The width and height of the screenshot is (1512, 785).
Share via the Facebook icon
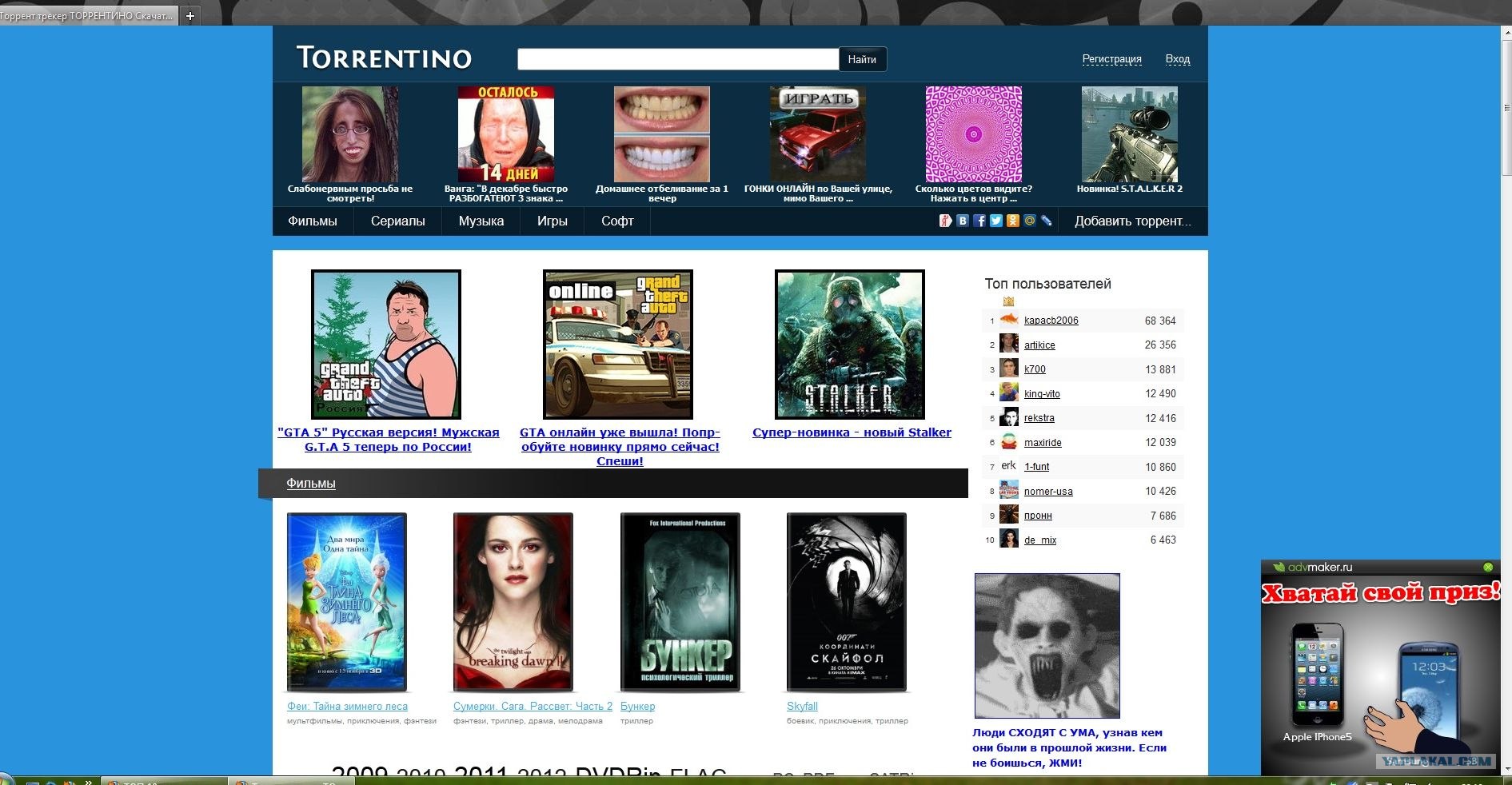[x=979, y=221]
